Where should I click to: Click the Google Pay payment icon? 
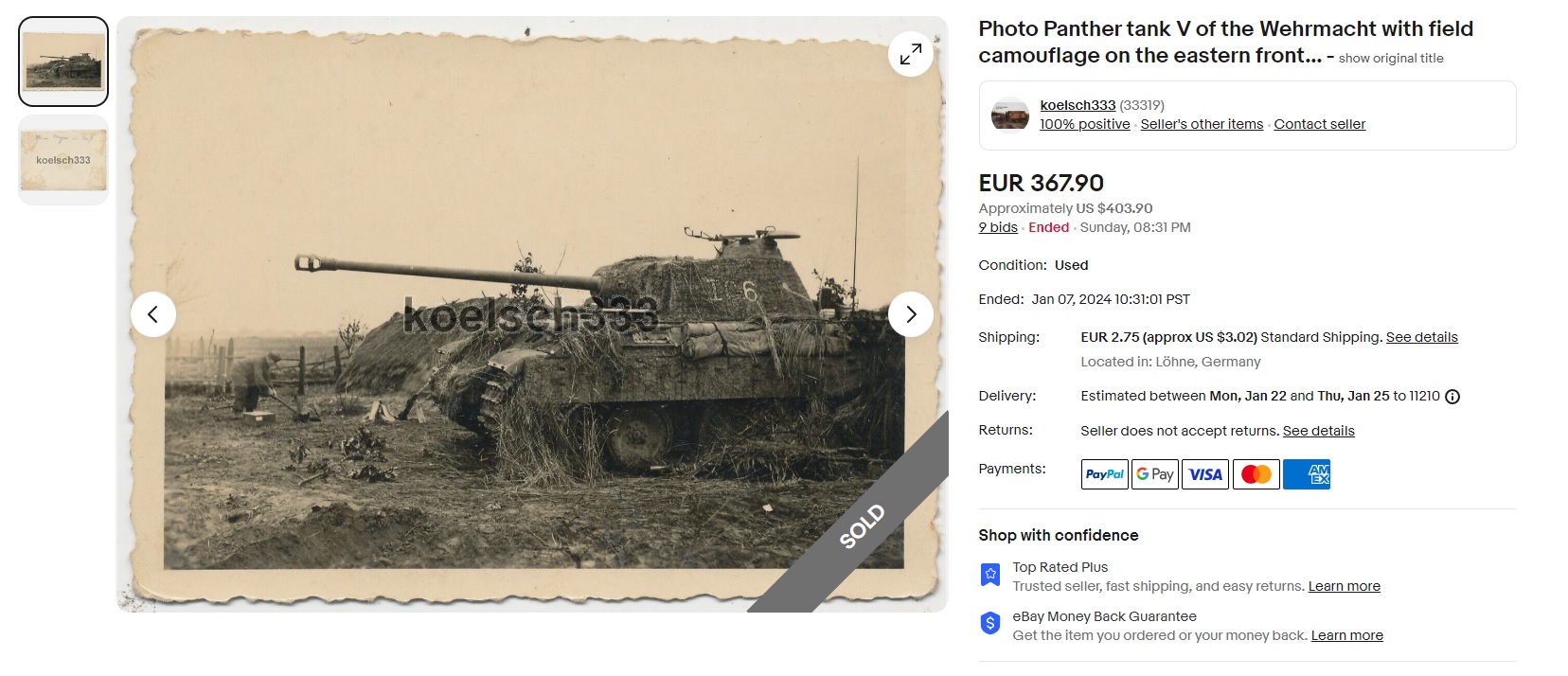click(1155, 474)
